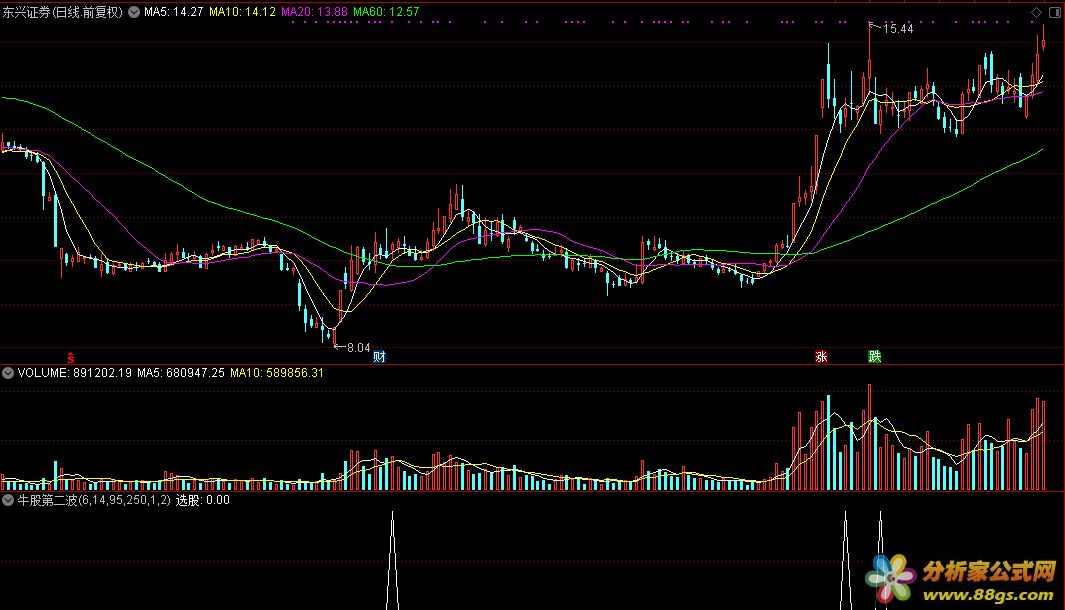Click the green 跌 marker icon

pyautogui.click(x=875, y=357)
